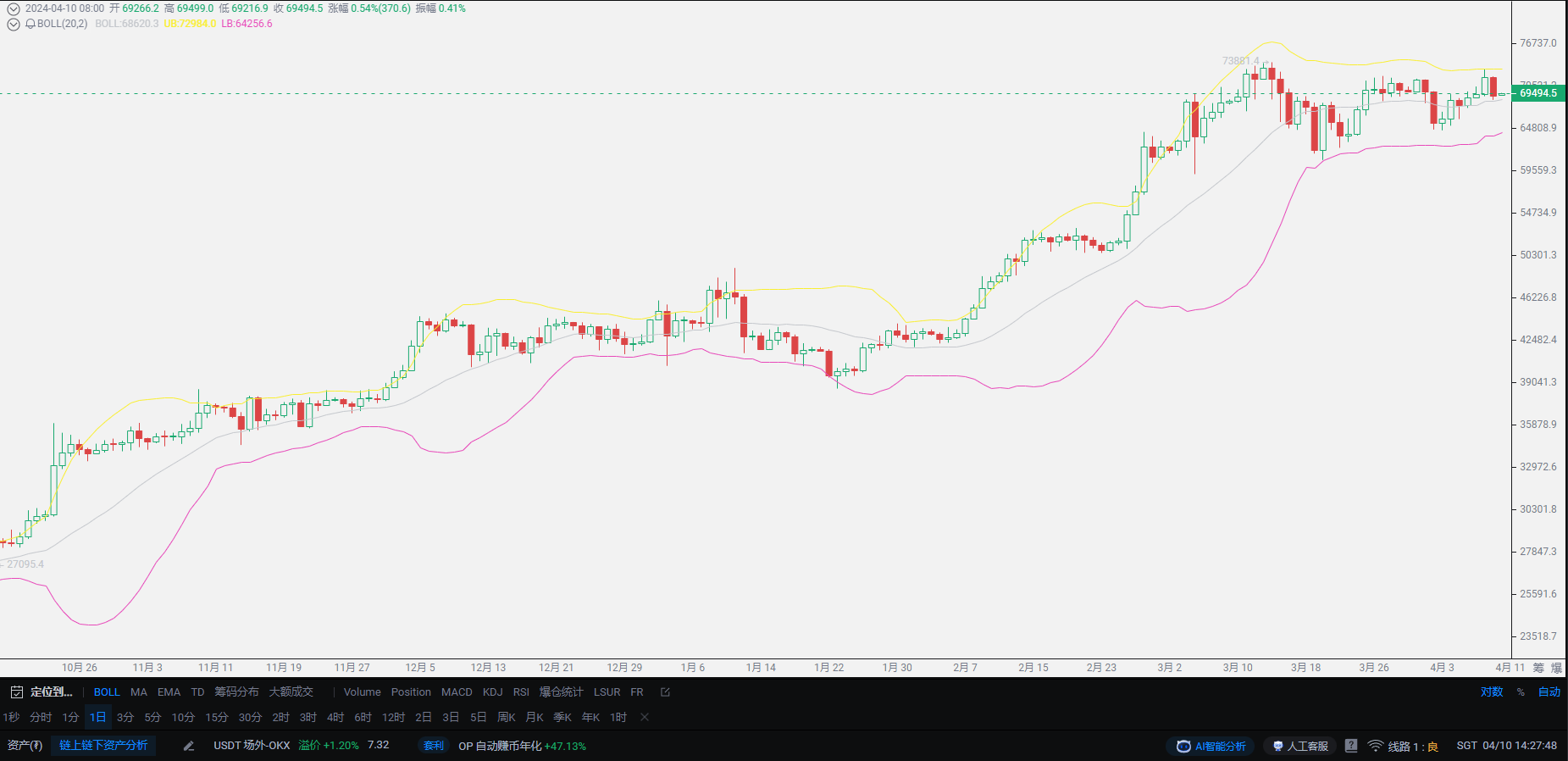The height and width of the screenshot is (761, 1568).
Task: Click the calendar locate-to-date icon
Action: (x=16, y=692)
